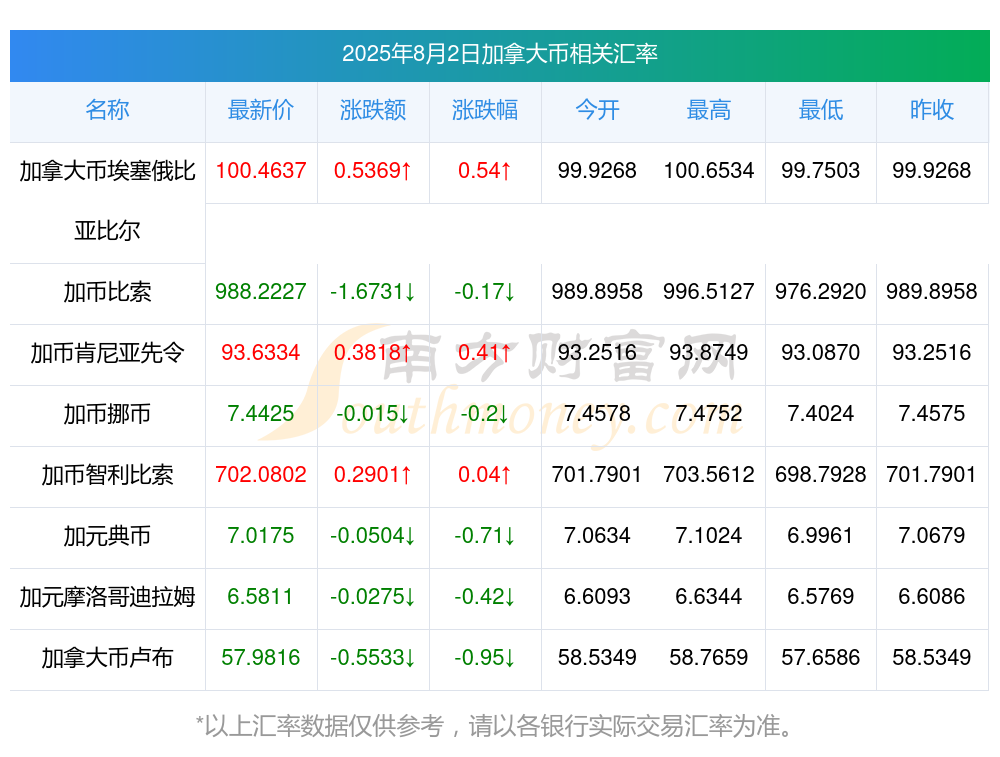Click highest value 58.7659
Image resolution: width=1000 pixels, height=757 pixels.
click(x=709, y=658)
